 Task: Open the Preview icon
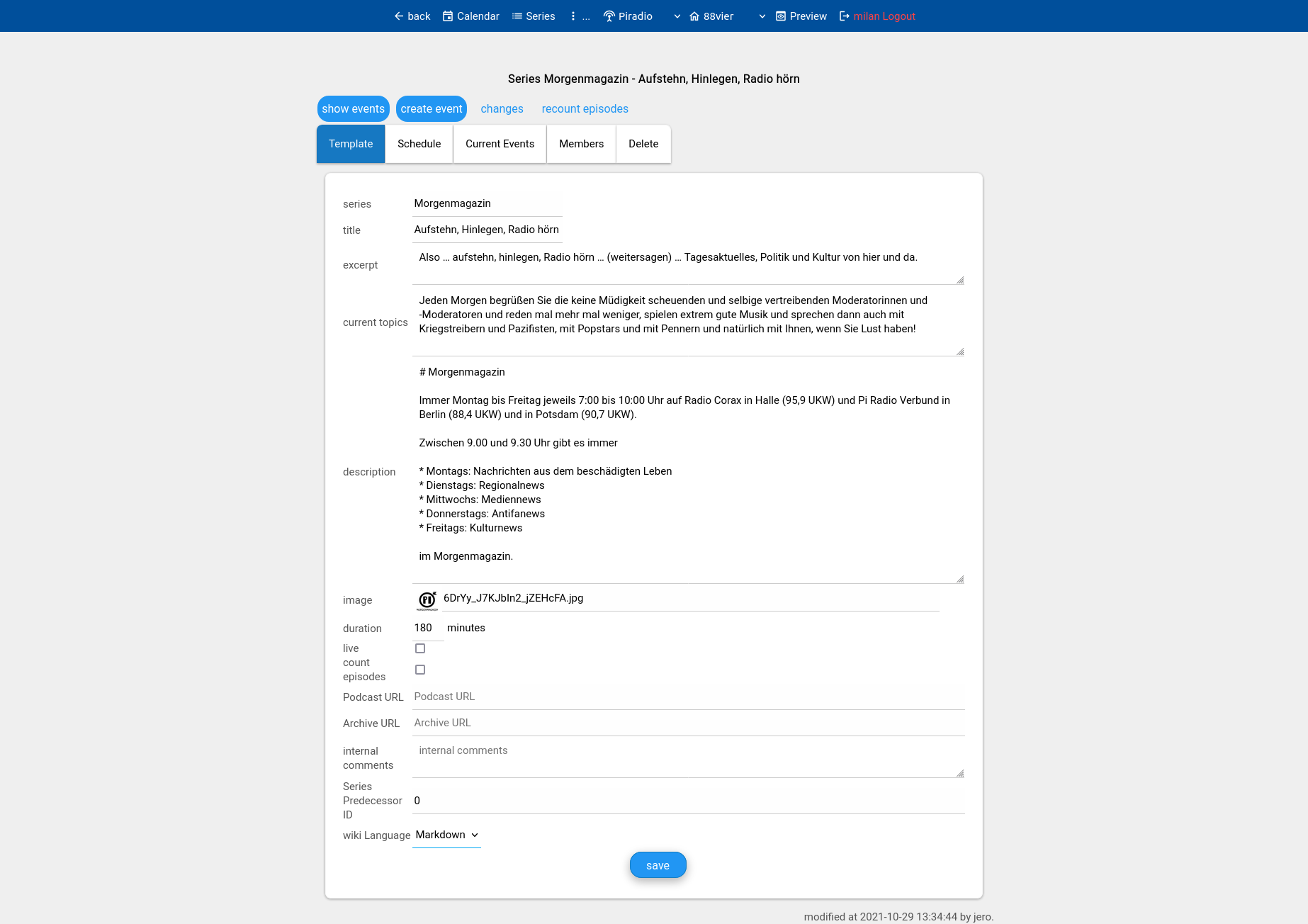tap(781, 16)
